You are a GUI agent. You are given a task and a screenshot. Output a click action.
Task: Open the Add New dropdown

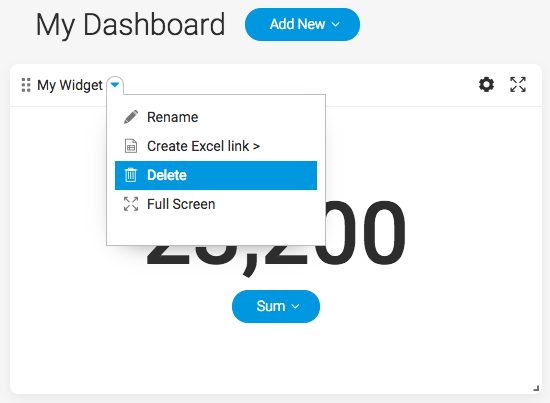point(302,25)
